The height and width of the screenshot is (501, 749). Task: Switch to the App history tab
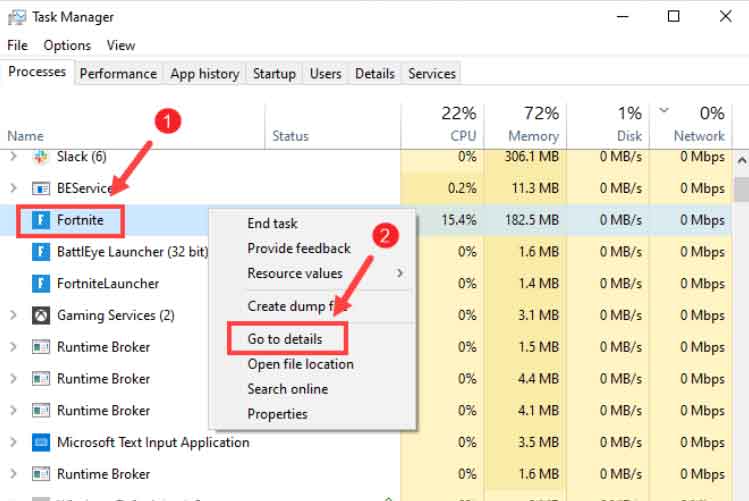pyautogui.click(x=204, y=74)
